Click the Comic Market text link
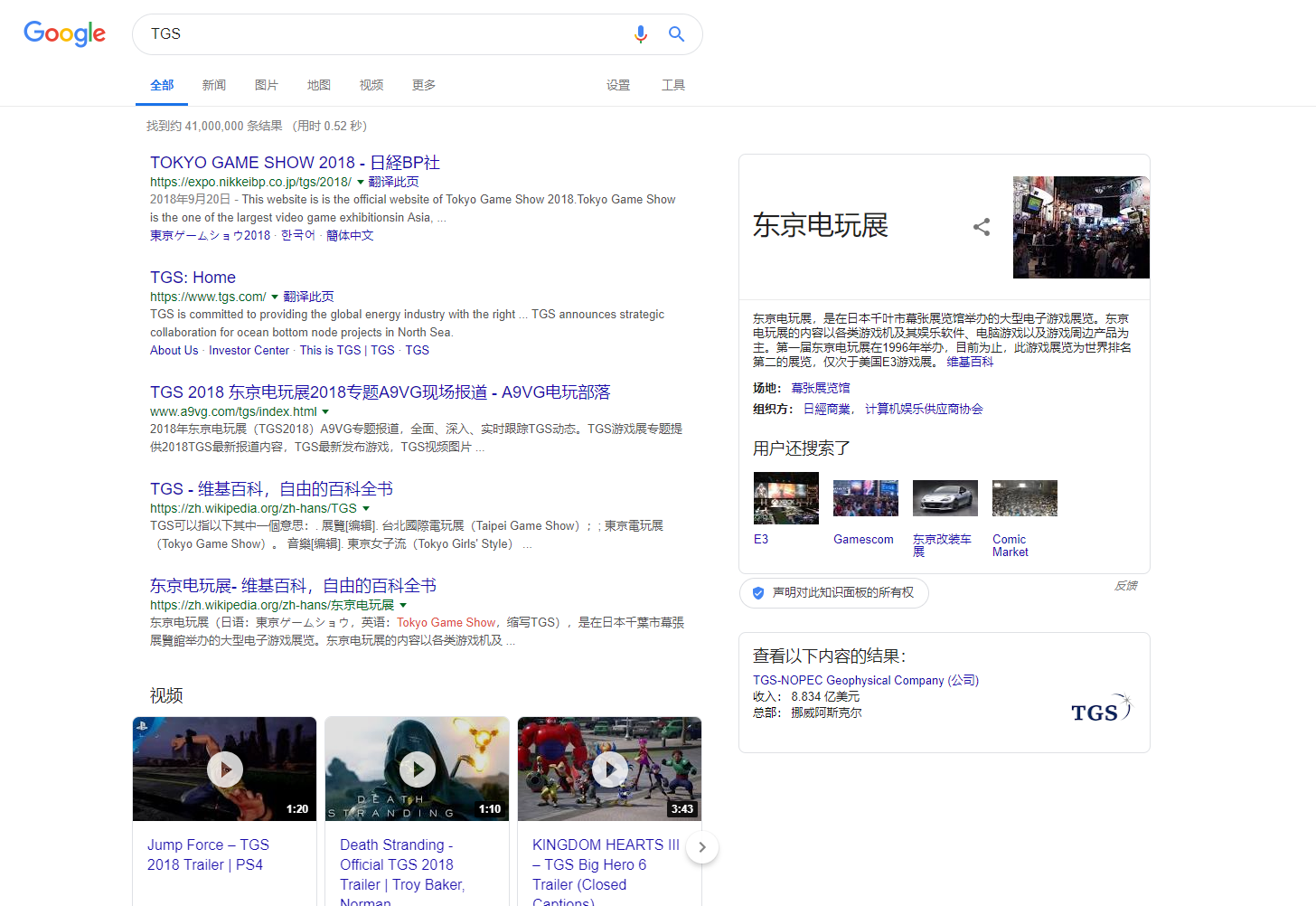Viewport: 1316px width, 906px height. (x=1010, y=546)
